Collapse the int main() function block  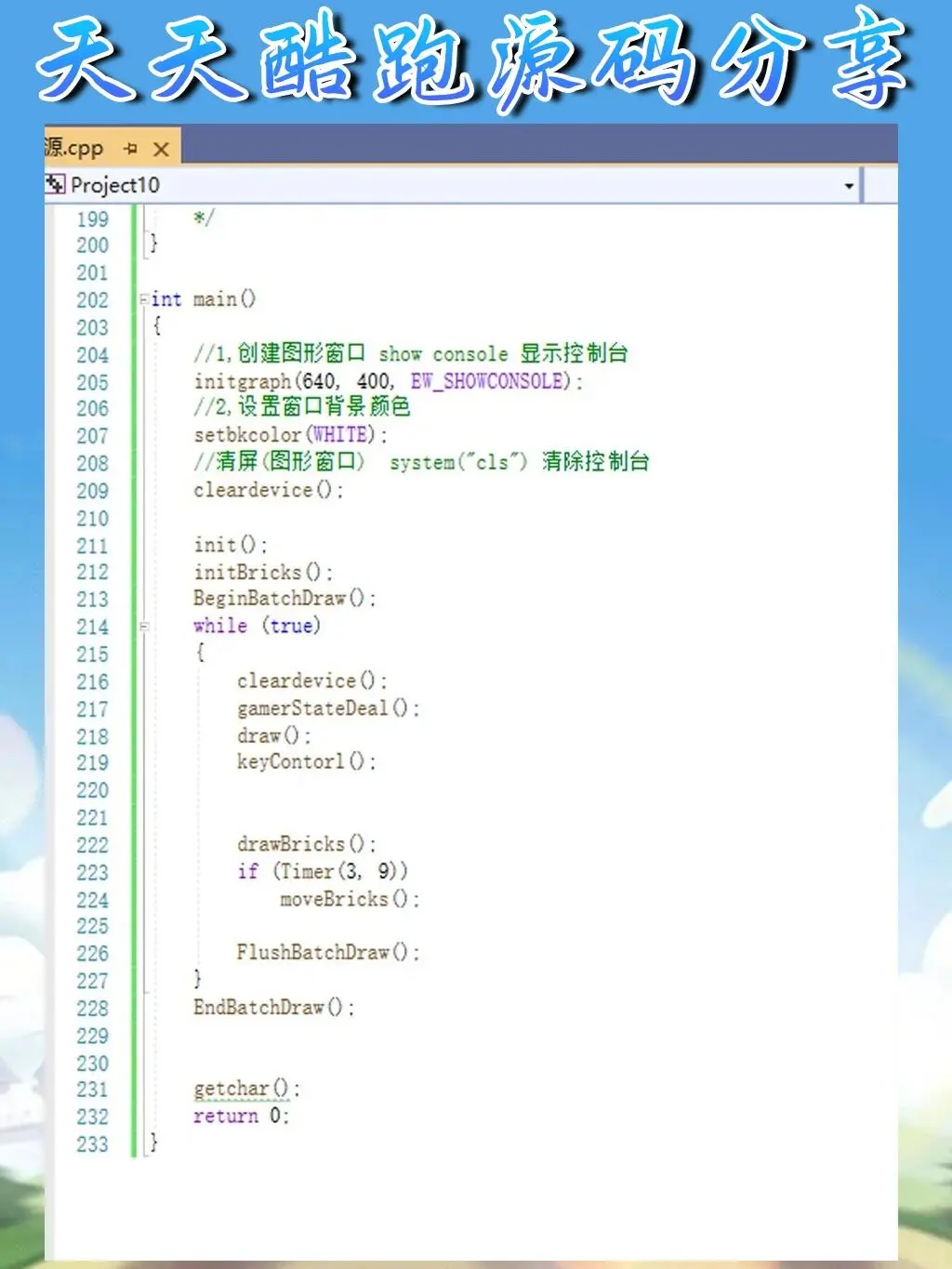click(144, 299)
